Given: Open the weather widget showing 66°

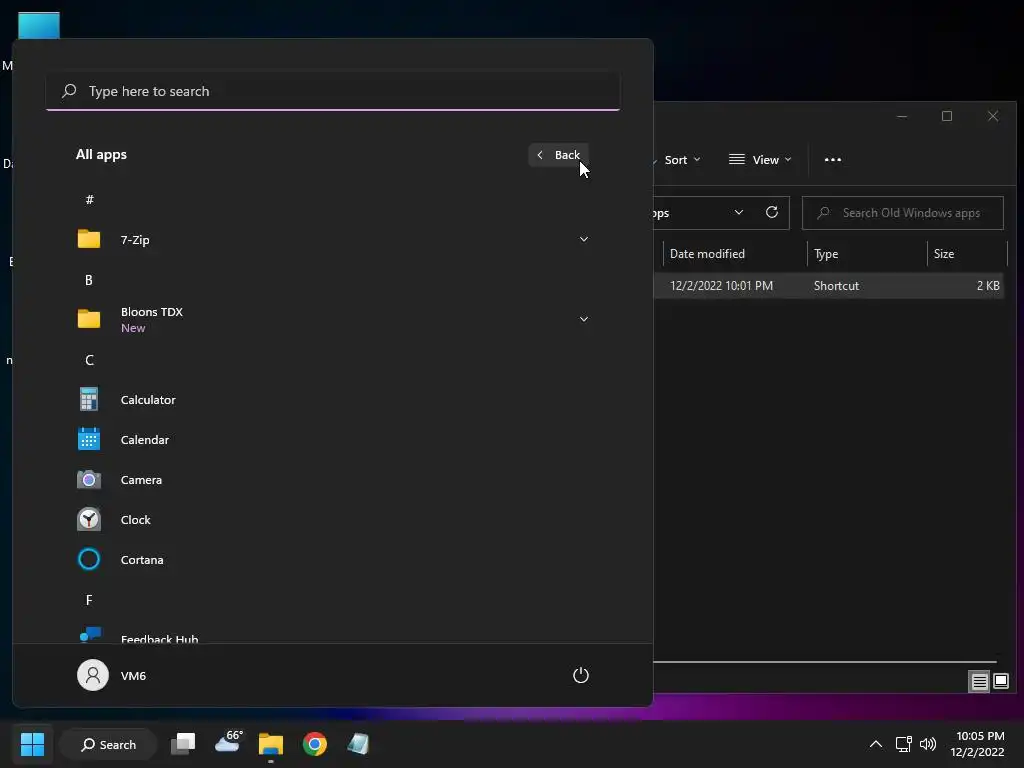Looking at the screenshot, I should click(228, 743).
